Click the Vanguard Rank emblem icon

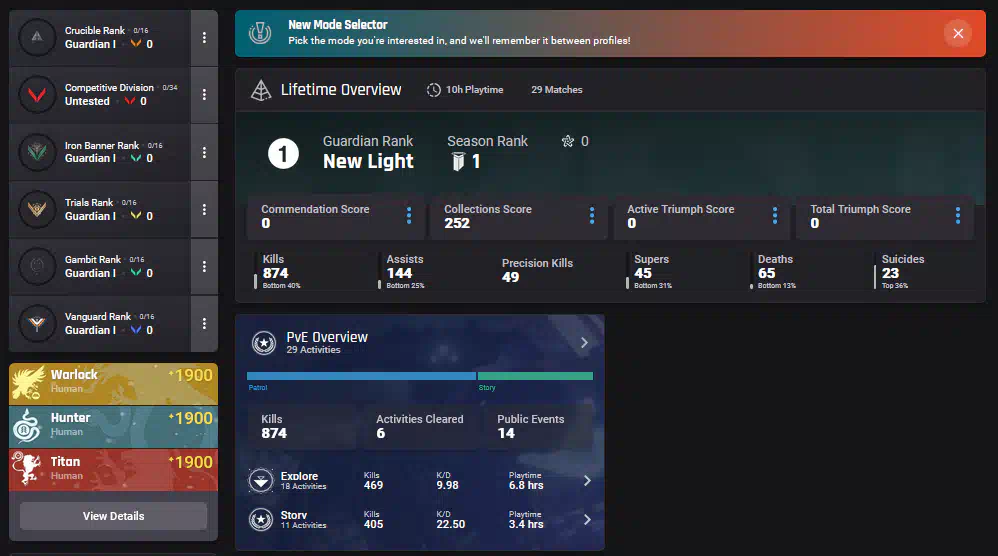[37, 324]
